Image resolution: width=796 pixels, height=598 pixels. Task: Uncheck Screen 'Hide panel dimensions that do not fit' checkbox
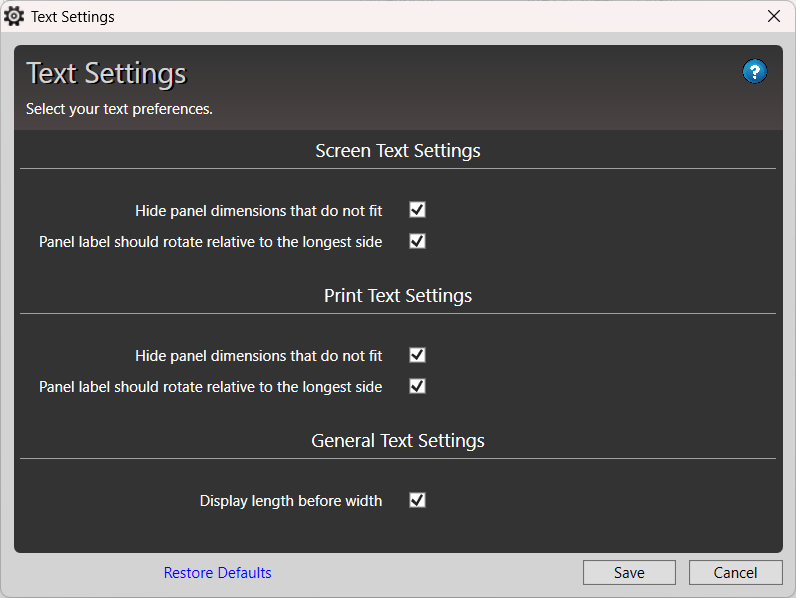417,210
